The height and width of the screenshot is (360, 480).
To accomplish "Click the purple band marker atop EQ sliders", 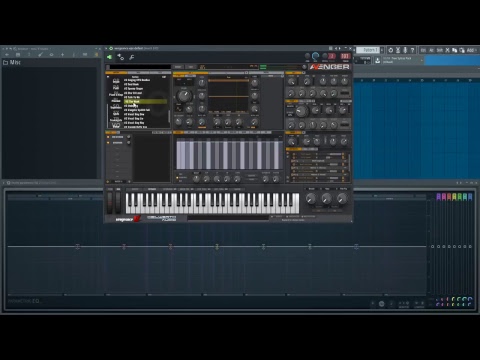I will [439, 197].
